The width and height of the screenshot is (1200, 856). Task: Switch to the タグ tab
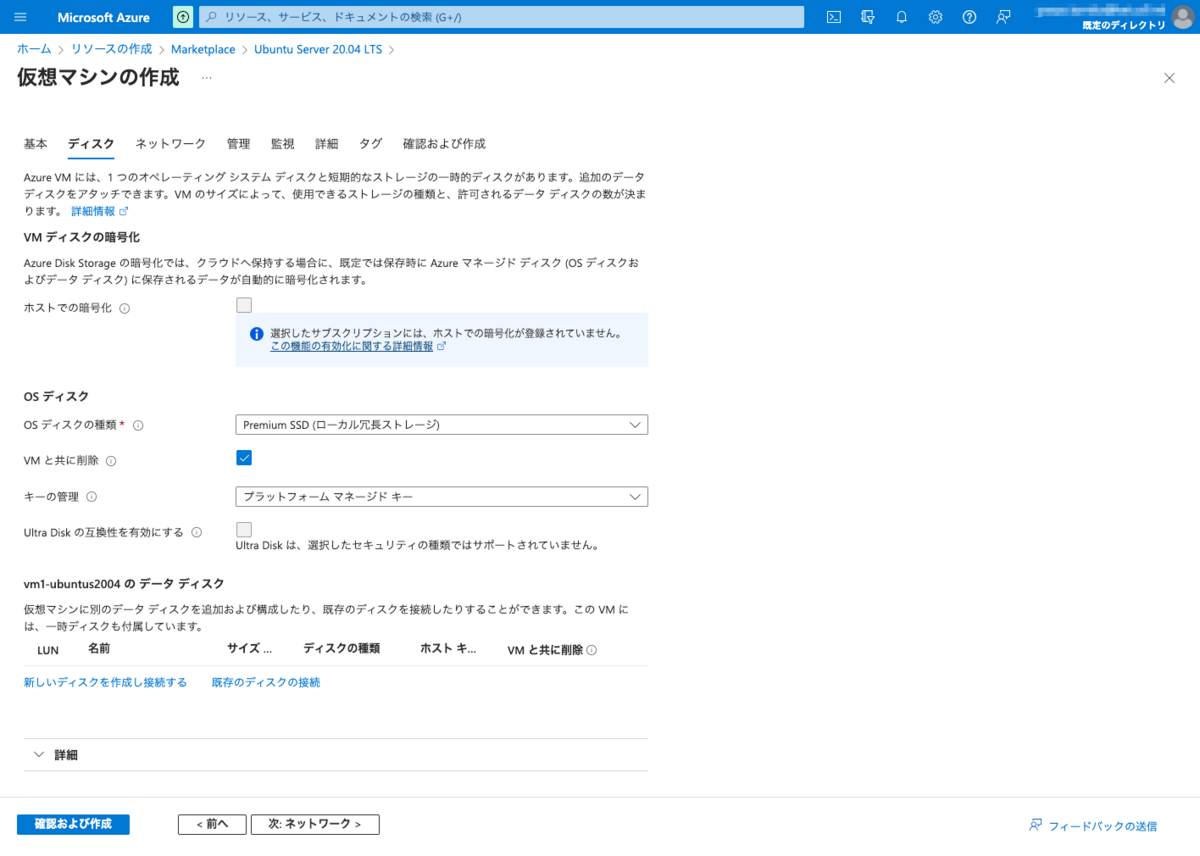point(370,144)
